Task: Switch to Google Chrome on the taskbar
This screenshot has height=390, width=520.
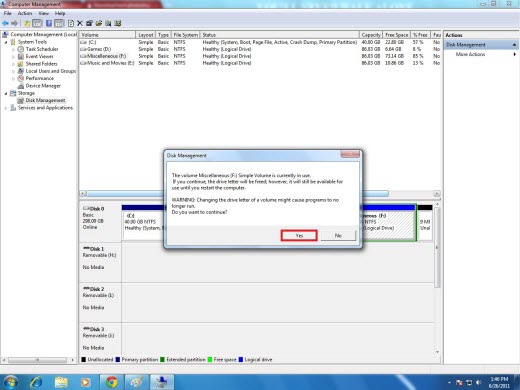Action: (x=111, y=382)
